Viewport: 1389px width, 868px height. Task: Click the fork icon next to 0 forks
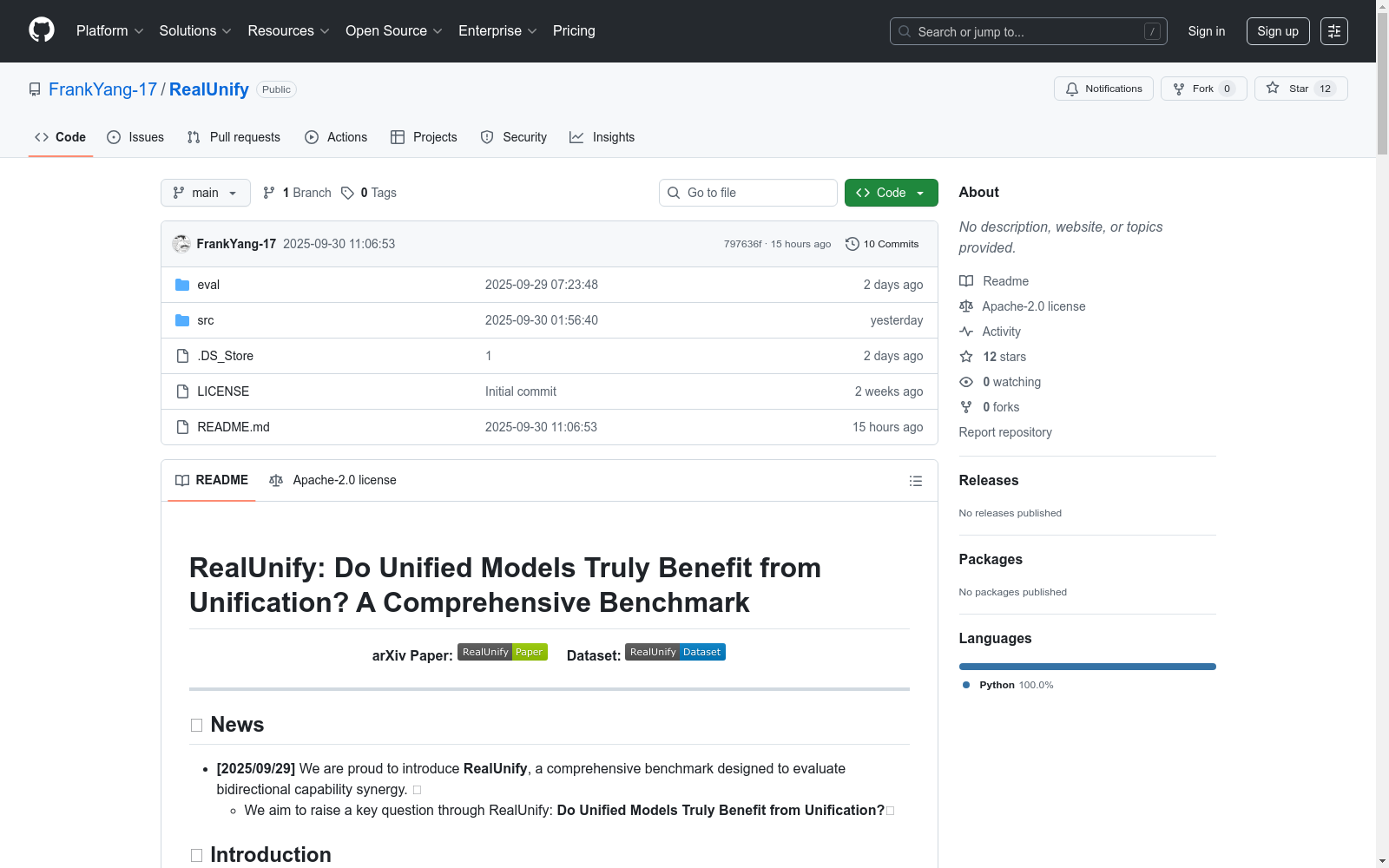tap(966, 407)
